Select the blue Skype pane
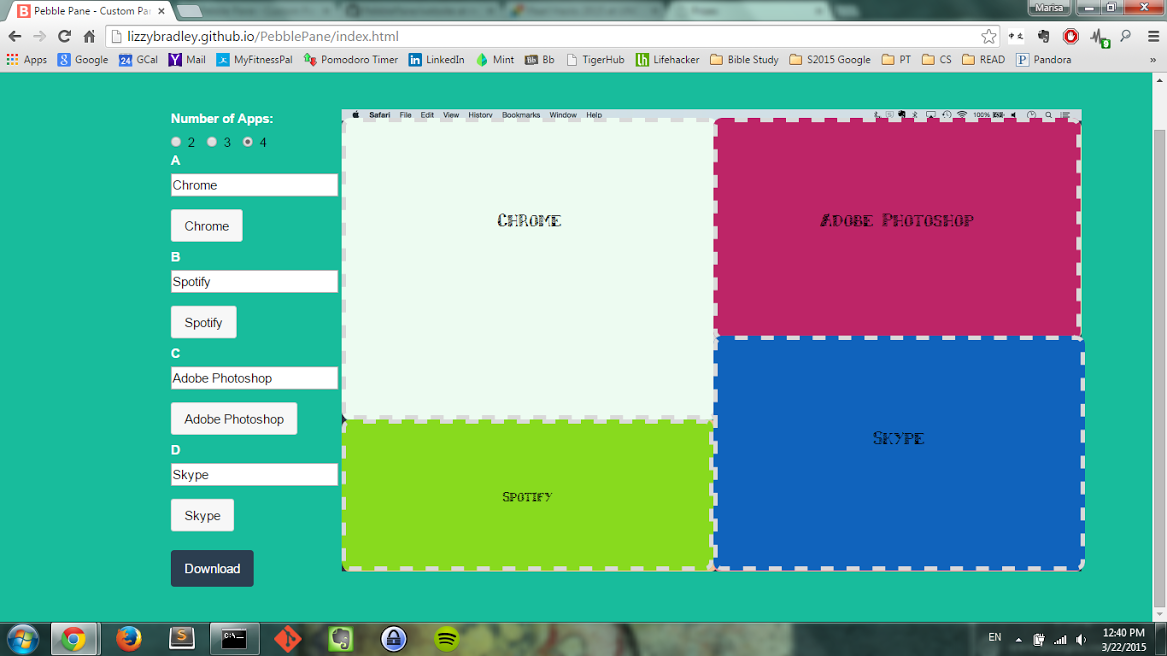Screen dimensions: 1167x656 898,453
